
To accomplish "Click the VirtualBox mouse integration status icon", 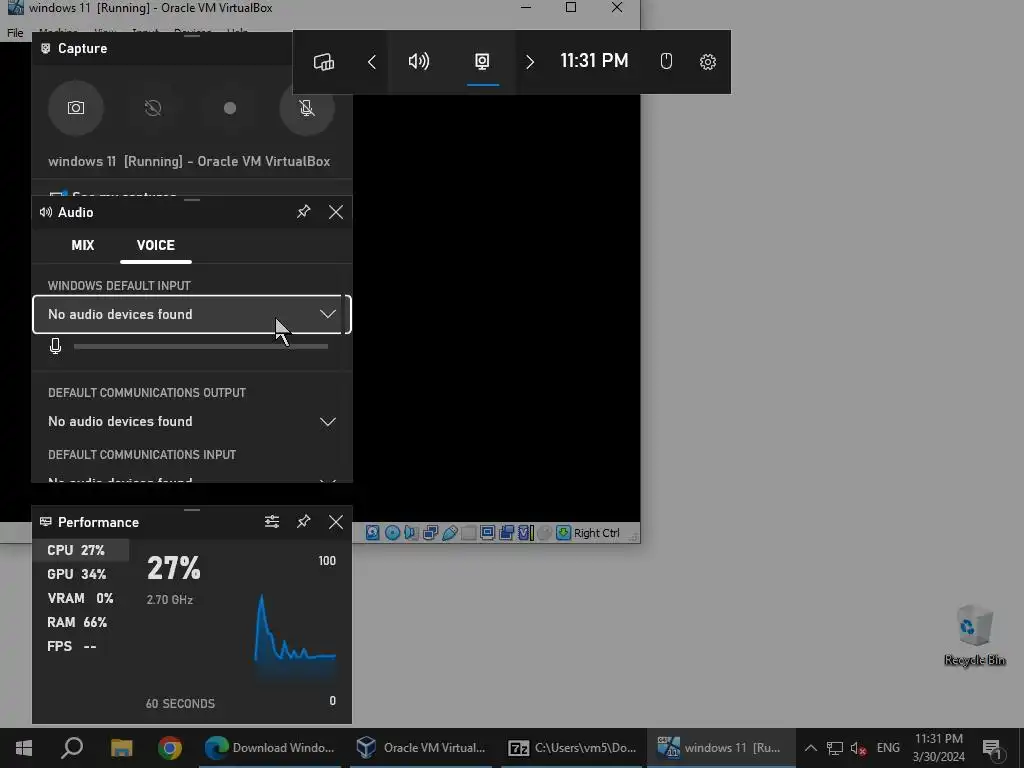I will coord(545,533).
